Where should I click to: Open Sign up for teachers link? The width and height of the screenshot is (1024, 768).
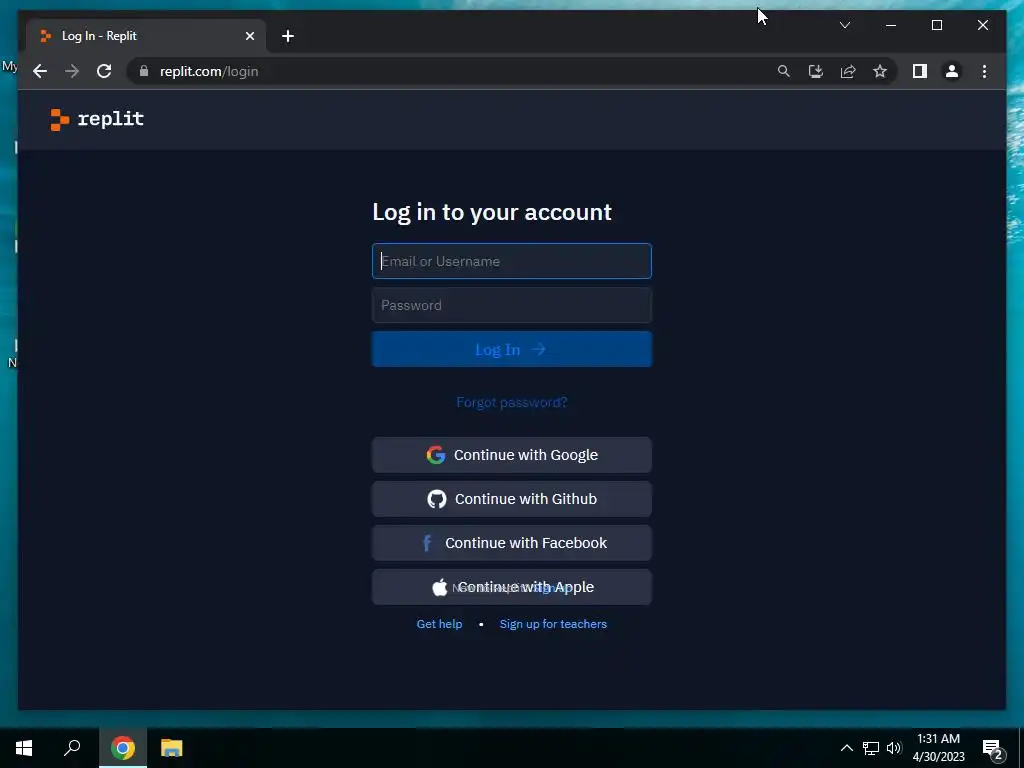click(x=553, y=624)
